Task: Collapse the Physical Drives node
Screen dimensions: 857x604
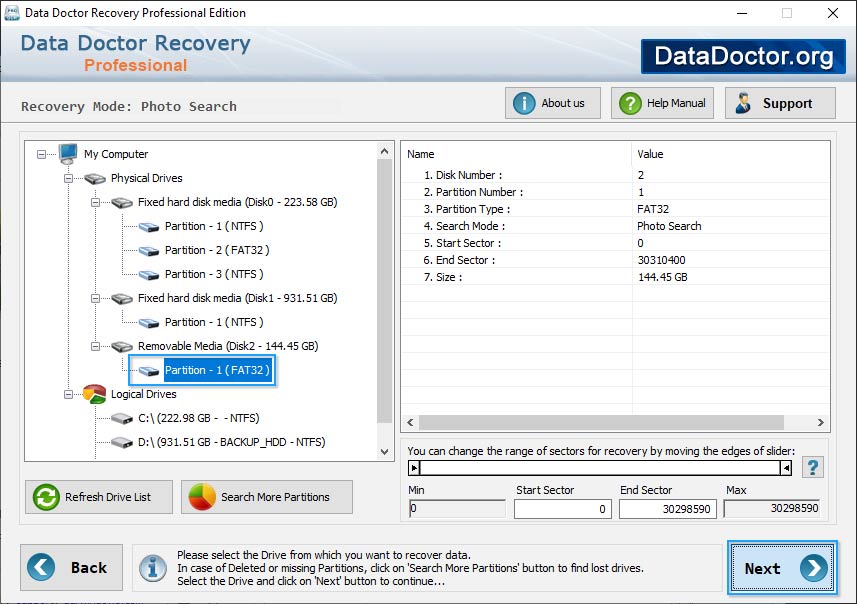Action: (68, 178)
